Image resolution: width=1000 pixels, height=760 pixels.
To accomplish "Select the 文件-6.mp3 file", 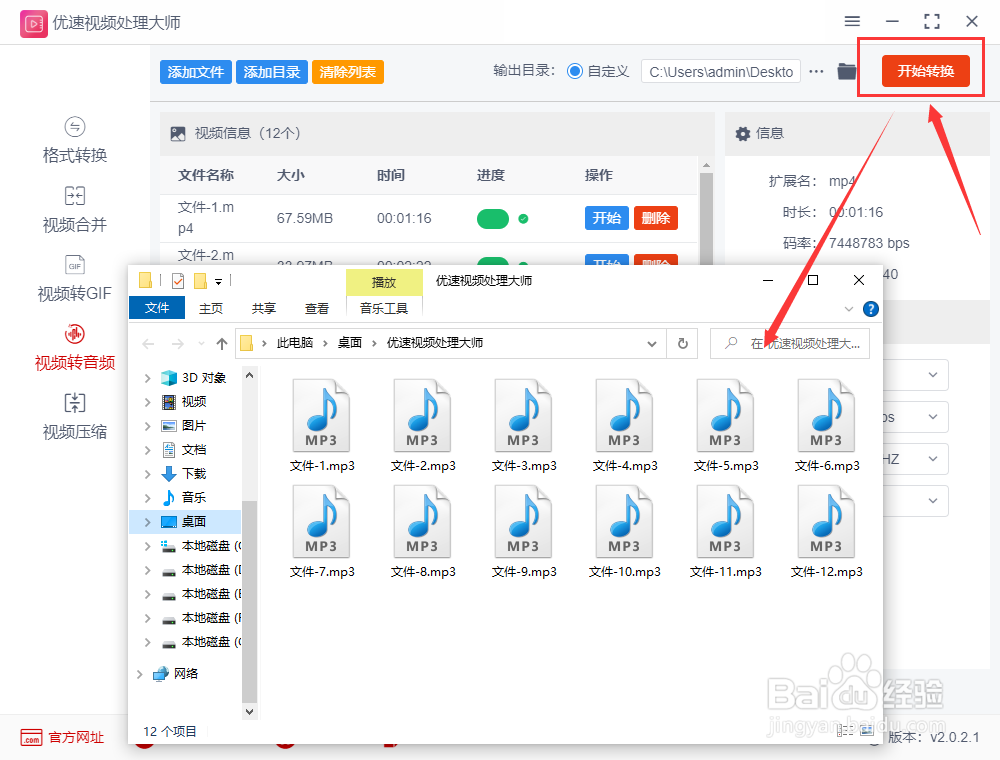I will [827, 426].
